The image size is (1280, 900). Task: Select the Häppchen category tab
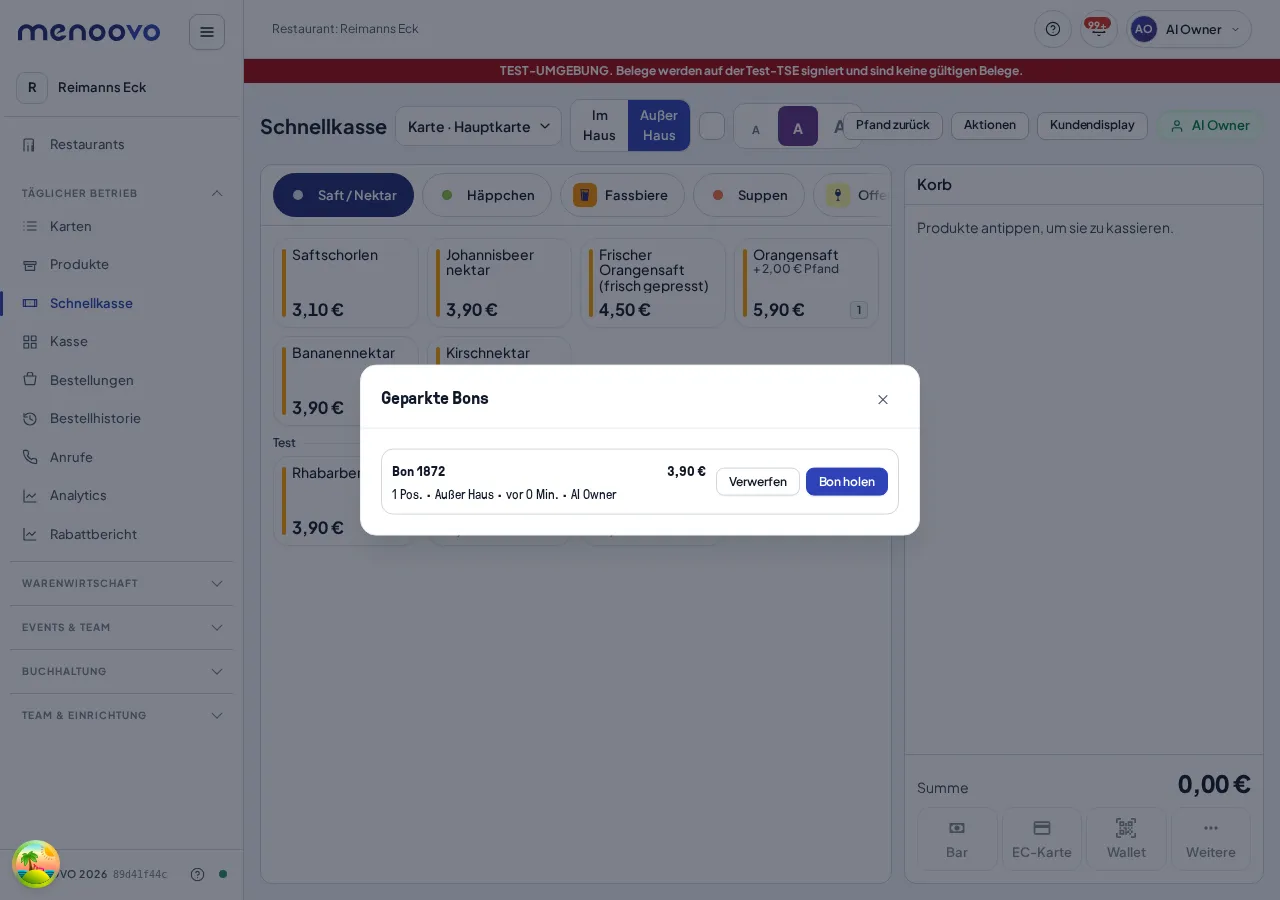(487, 195)
